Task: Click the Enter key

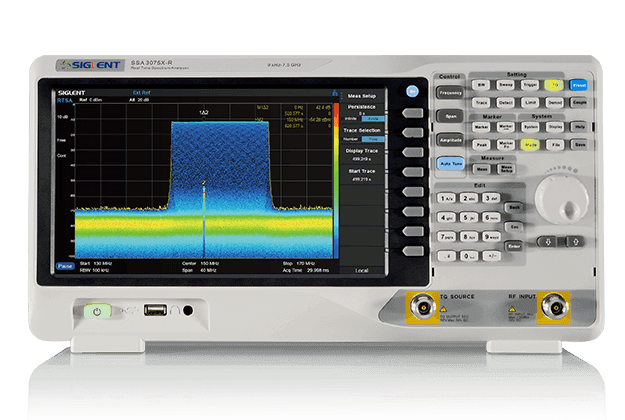Action: click(514, 246)
